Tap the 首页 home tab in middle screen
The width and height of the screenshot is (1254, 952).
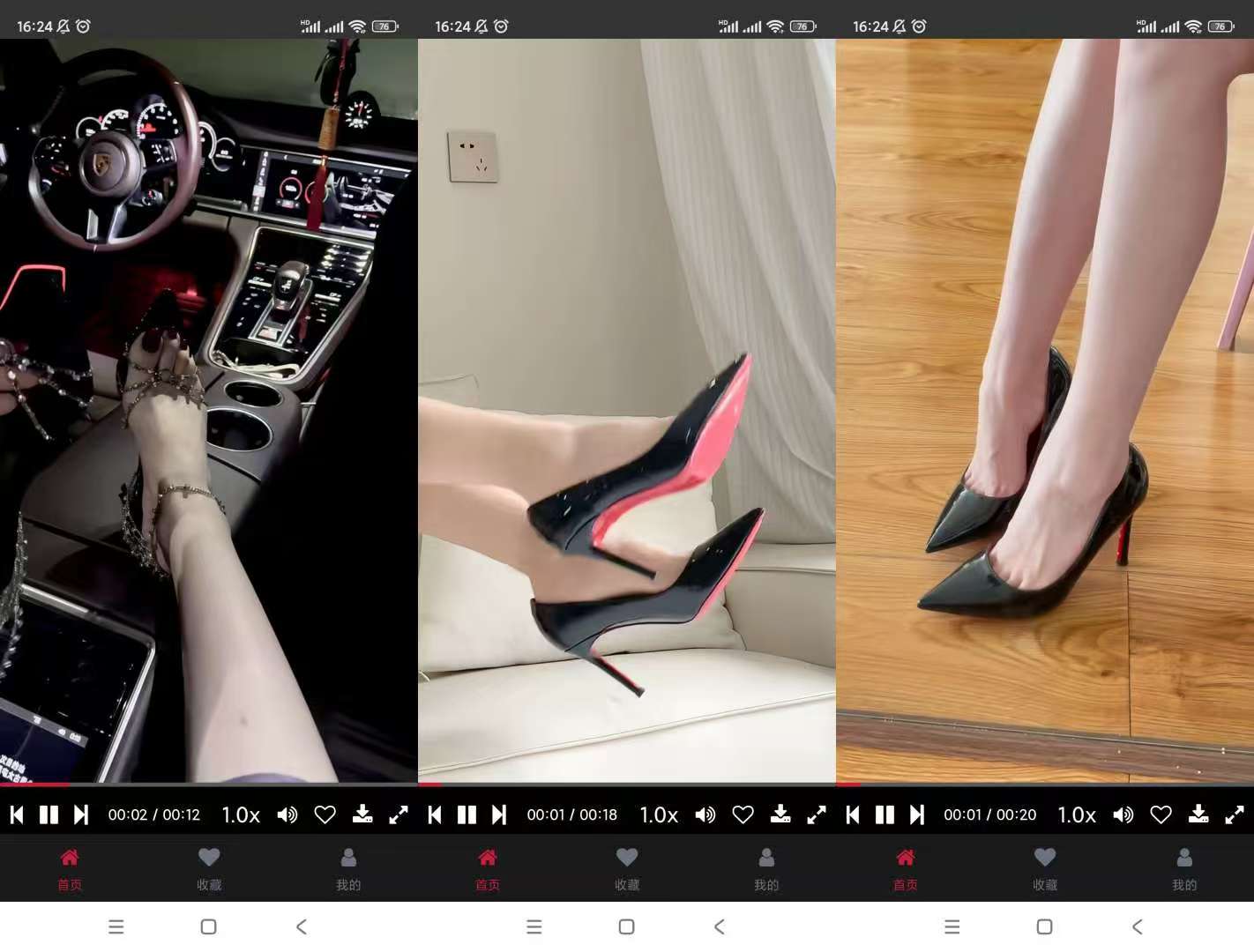[x=488, y=868]
